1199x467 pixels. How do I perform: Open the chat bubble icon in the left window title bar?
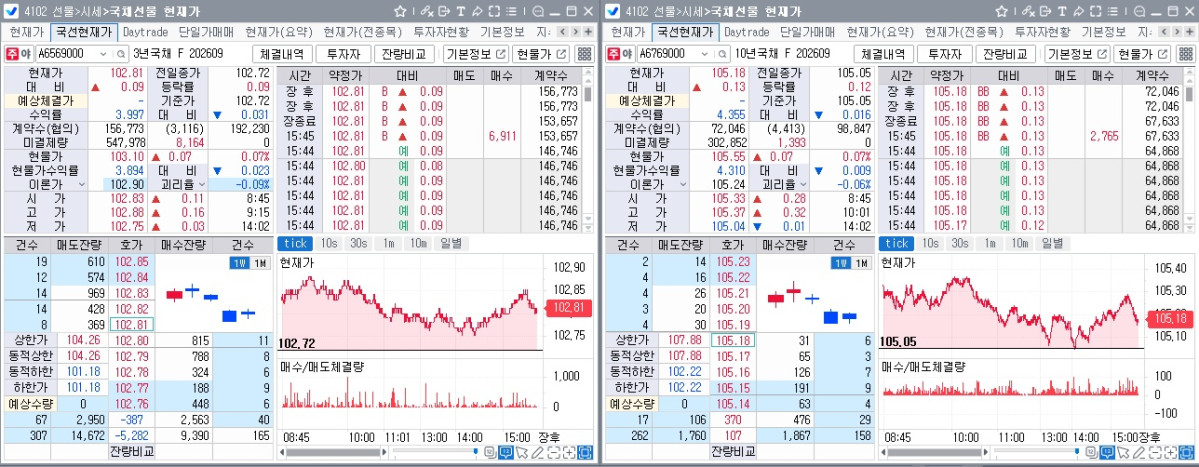[538, 11]
